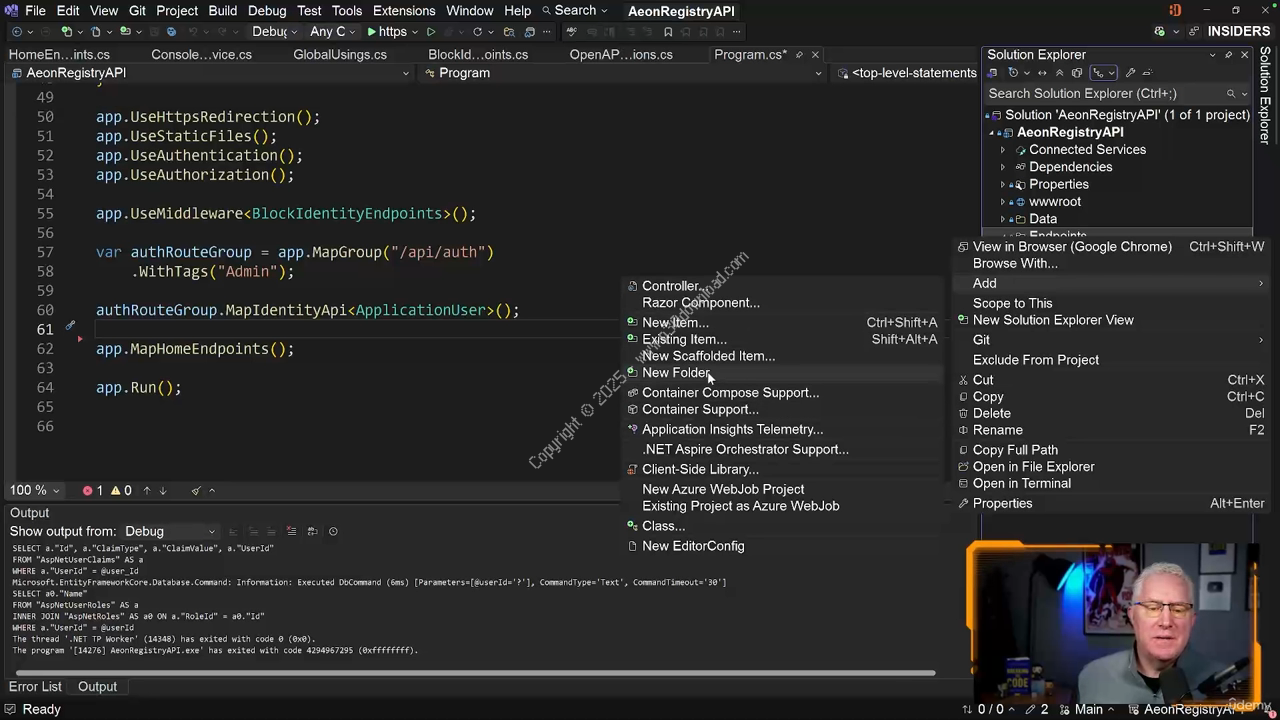This screenshot has width=1280, height=720.
Task: Select New Folder from Add submenu
Action: coord(676,373)
